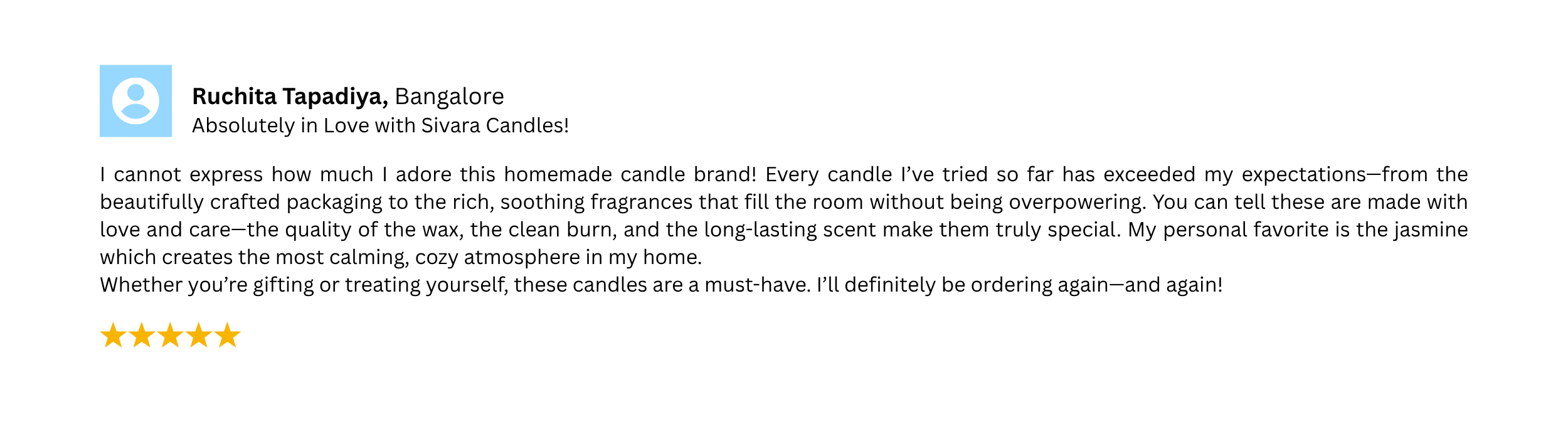Image resolution: width=1568 pixels, height=439 pixels.
Task: Click 'which creates the most calming' line
Action: [x=401, y=258]
